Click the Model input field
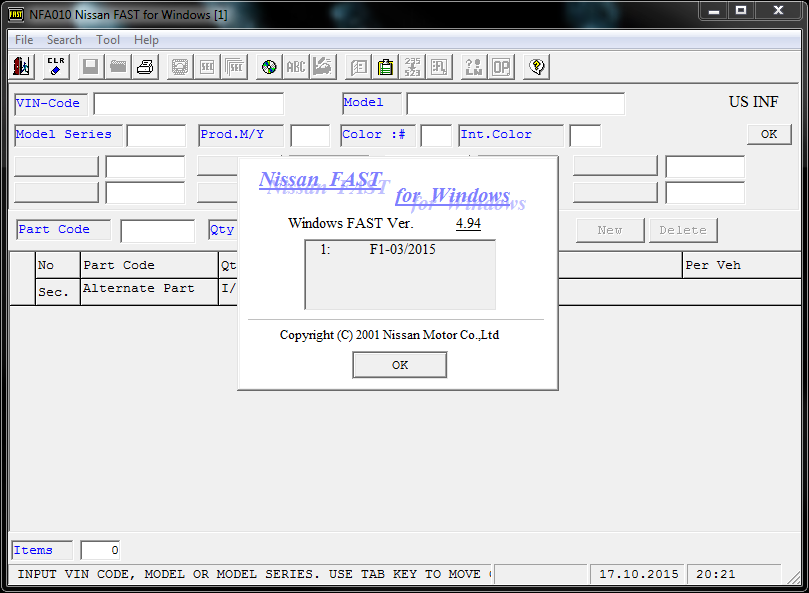The height and width of the screenshot is (593, 809). [x=515, y=104]
